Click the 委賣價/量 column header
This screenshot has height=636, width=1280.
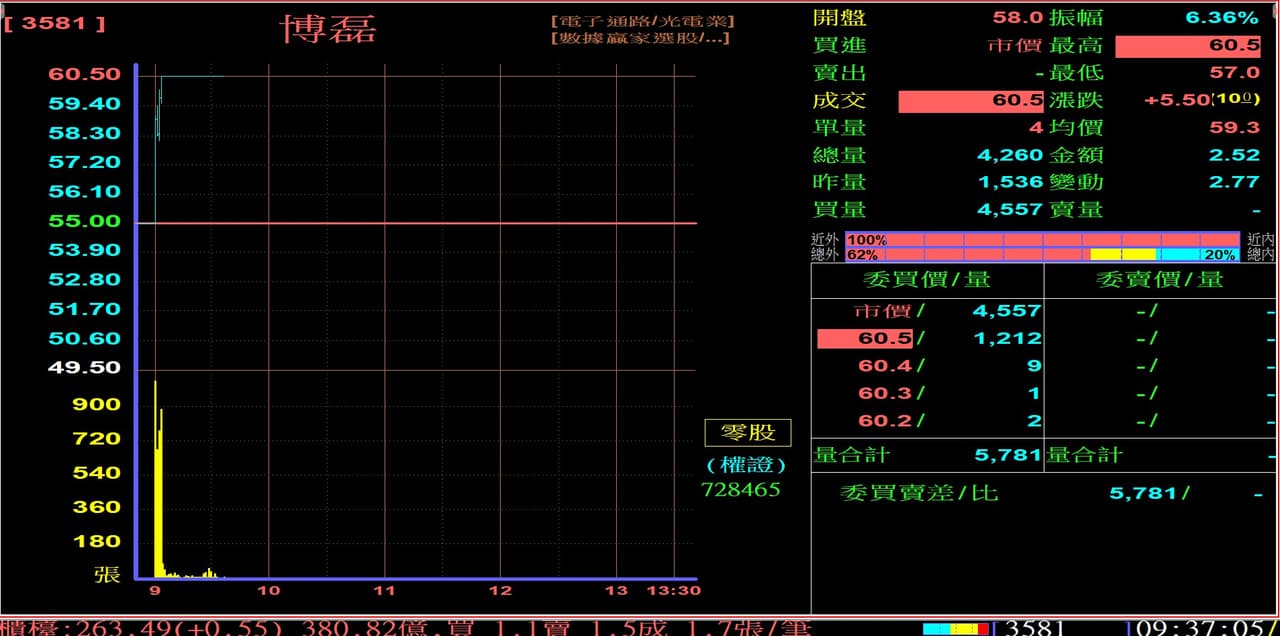coord(1160,279)
